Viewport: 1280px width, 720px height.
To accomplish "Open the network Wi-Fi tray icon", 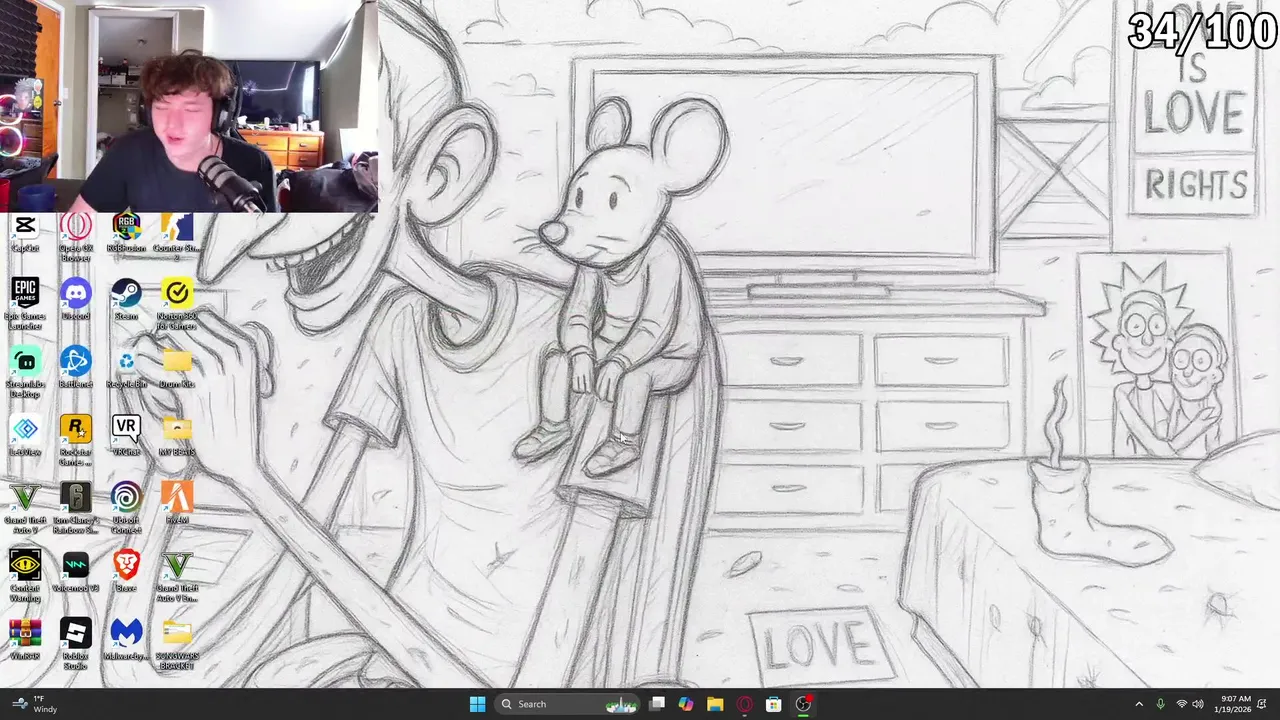I will (1181, 704).
